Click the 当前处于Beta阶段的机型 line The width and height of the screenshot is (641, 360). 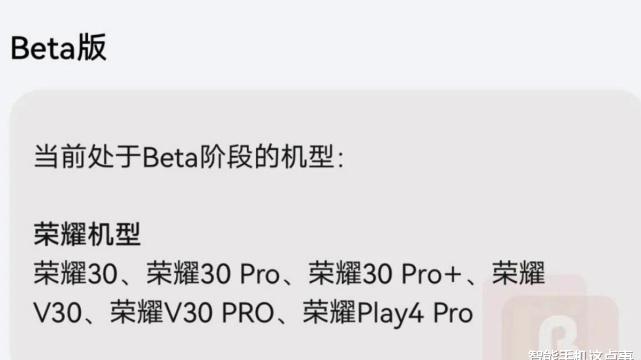pyautogui.click(x=188, y=157)
